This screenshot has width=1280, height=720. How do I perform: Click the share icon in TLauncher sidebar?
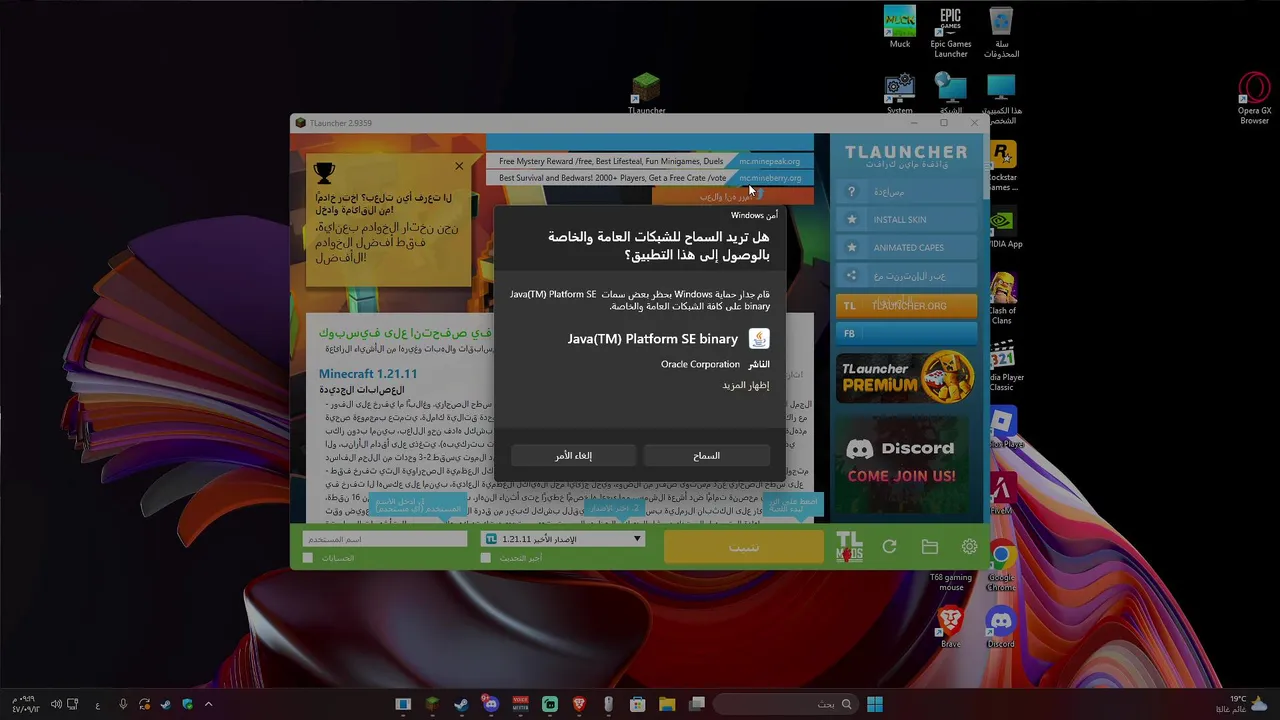(852, 276)
